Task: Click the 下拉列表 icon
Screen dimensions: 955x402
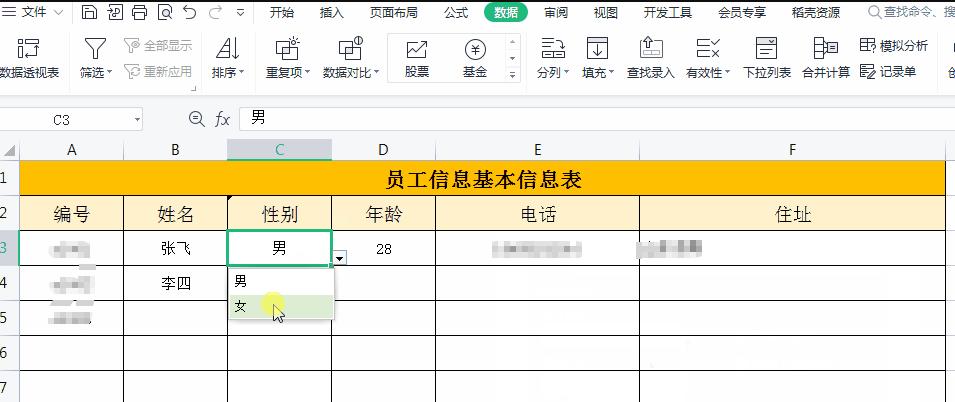Action: pyautogui.click(x=766, y=49)
